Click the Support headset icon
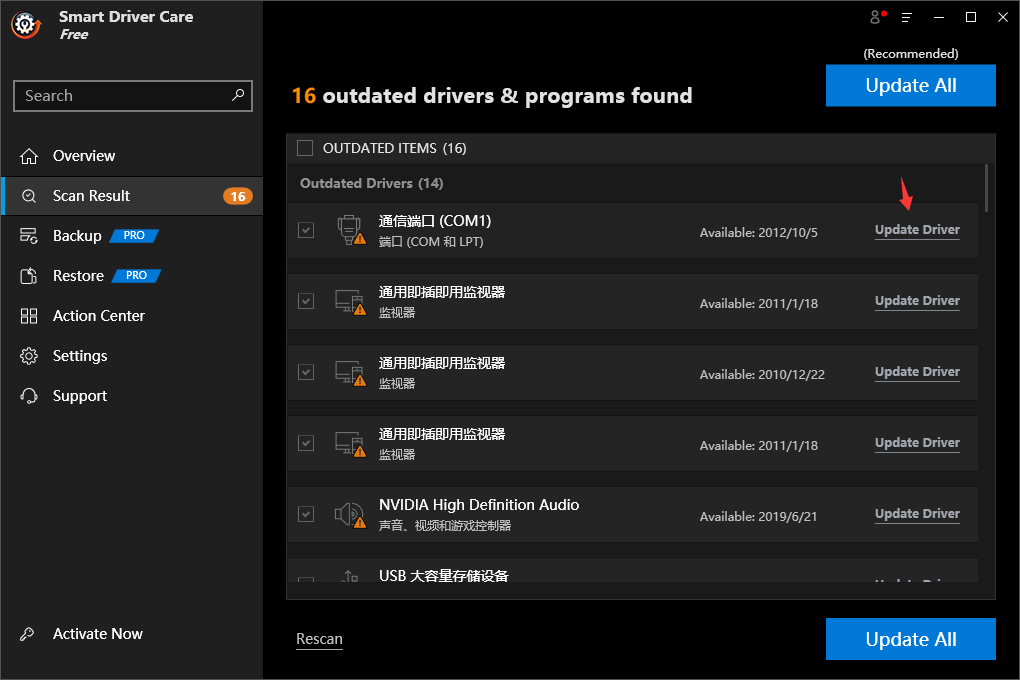 tap(29, 396)
